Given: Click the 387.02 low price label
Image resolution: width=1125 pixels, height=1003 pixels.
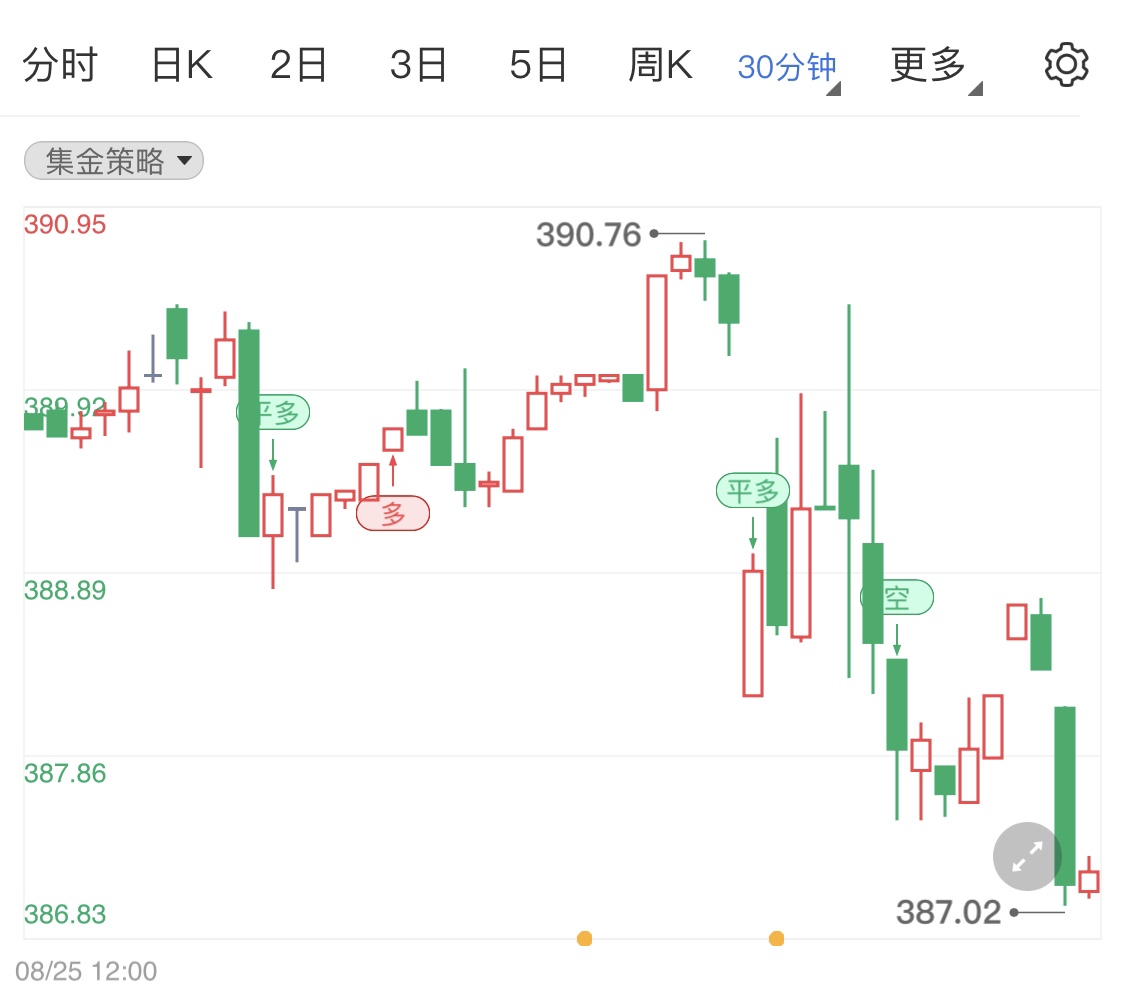Looking at the screenshot, I should pyautogui.click(x=949, y=913).
